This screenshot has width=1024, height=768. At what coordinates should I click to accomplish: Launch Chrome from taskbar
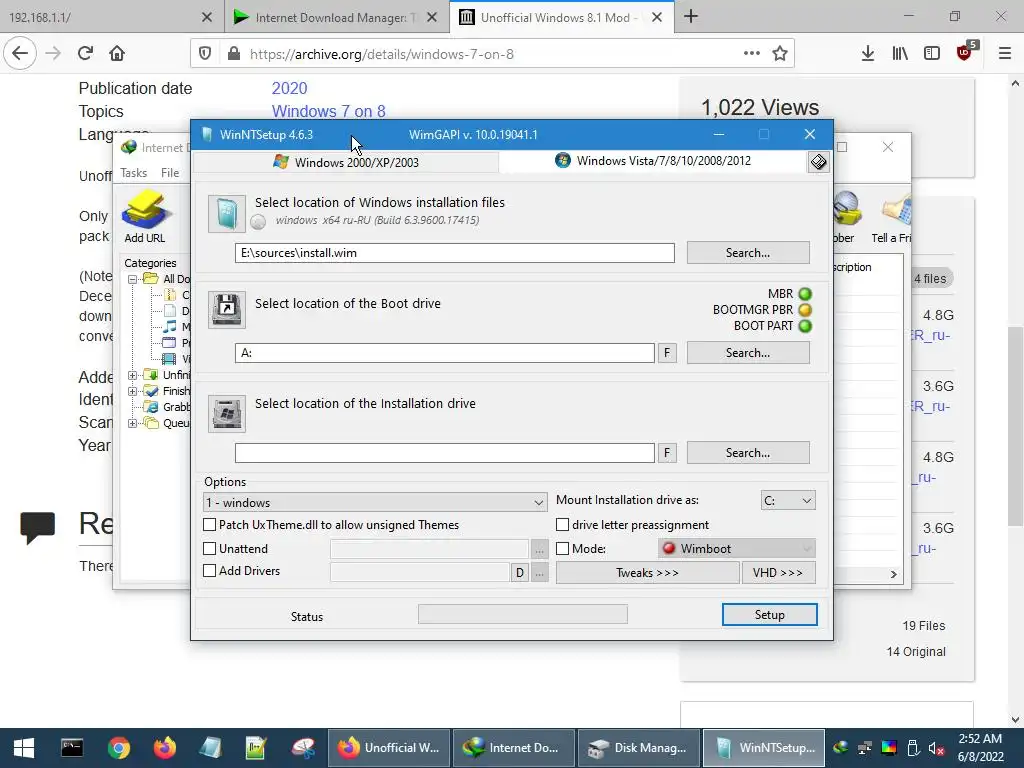point(119,748)
